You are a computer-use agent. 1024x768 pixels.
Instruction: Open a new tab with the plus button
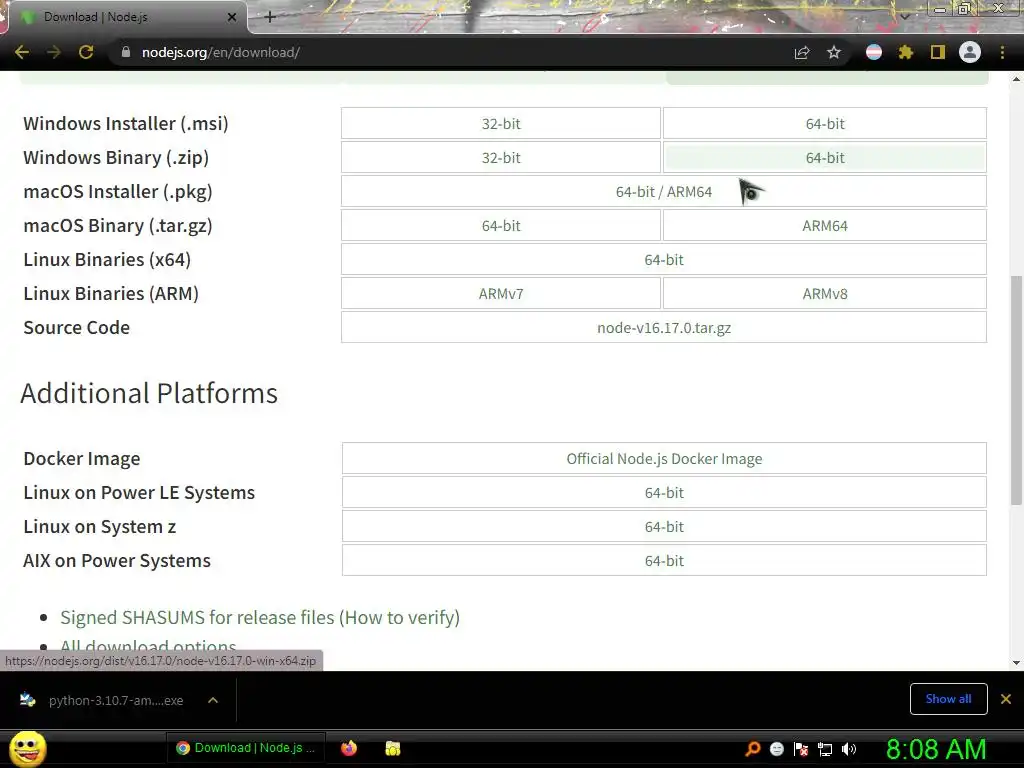coord(270,17)
